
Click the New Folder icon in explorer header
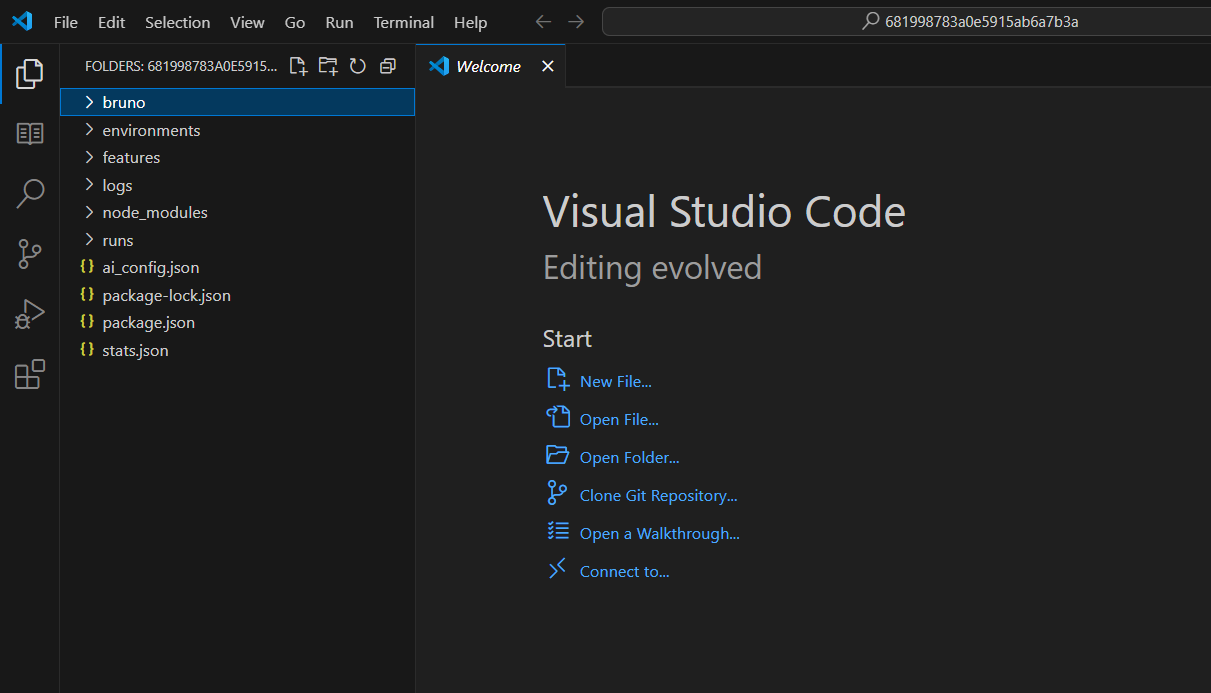tap(328, 67)
